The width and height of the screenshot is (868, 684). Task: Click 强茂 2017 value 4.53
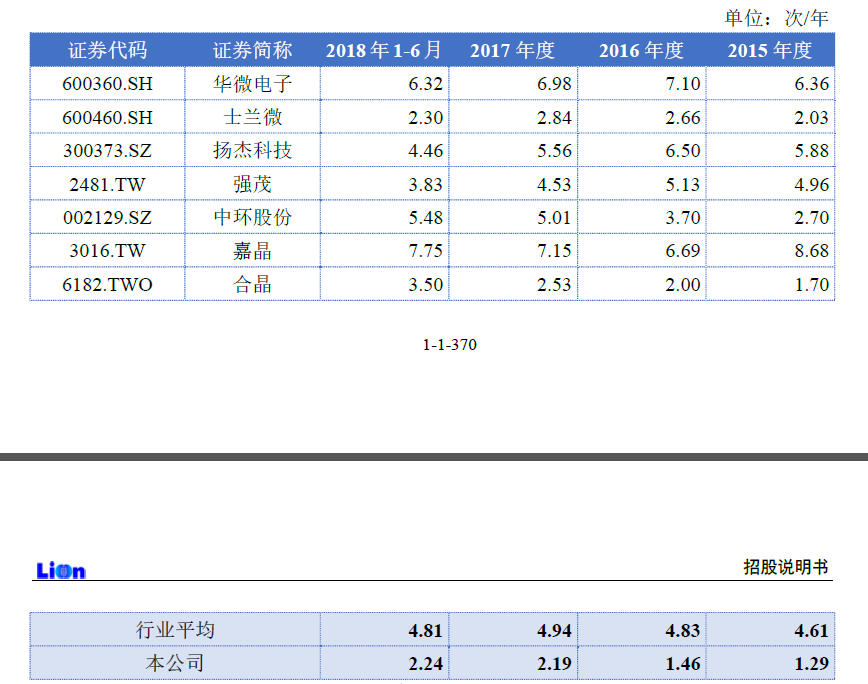[x=554, y=184]
